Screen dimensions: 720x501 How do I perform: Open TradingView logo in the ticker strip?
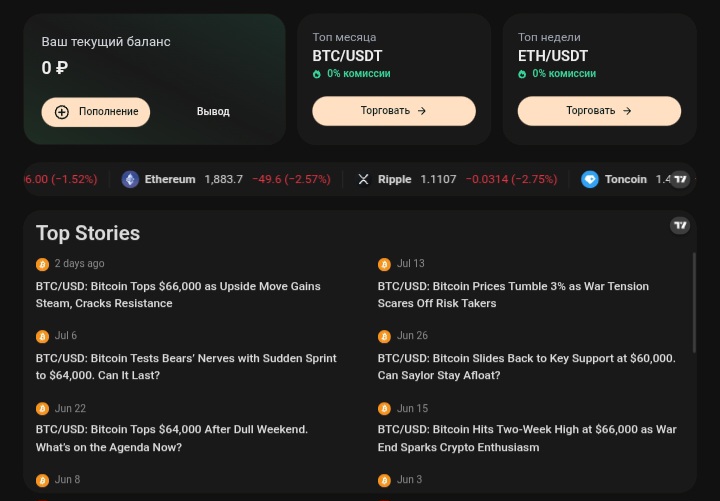680,179
